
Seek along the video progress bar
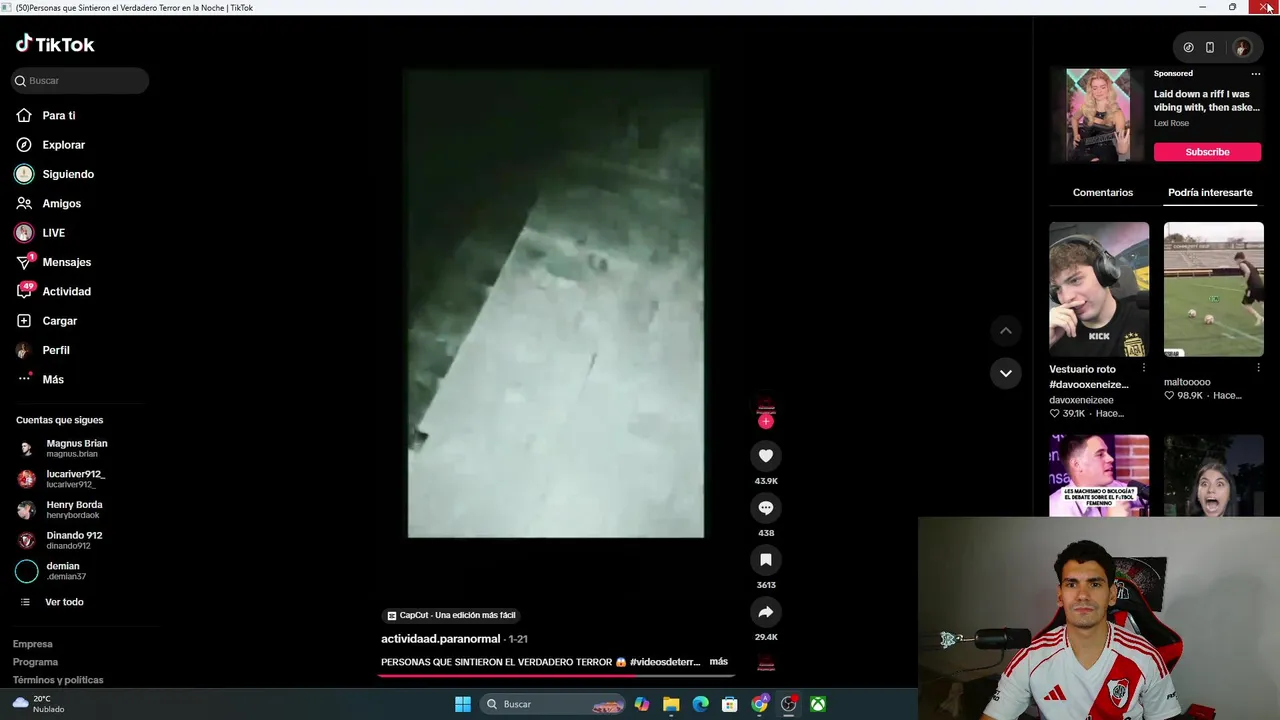point(556,675)
